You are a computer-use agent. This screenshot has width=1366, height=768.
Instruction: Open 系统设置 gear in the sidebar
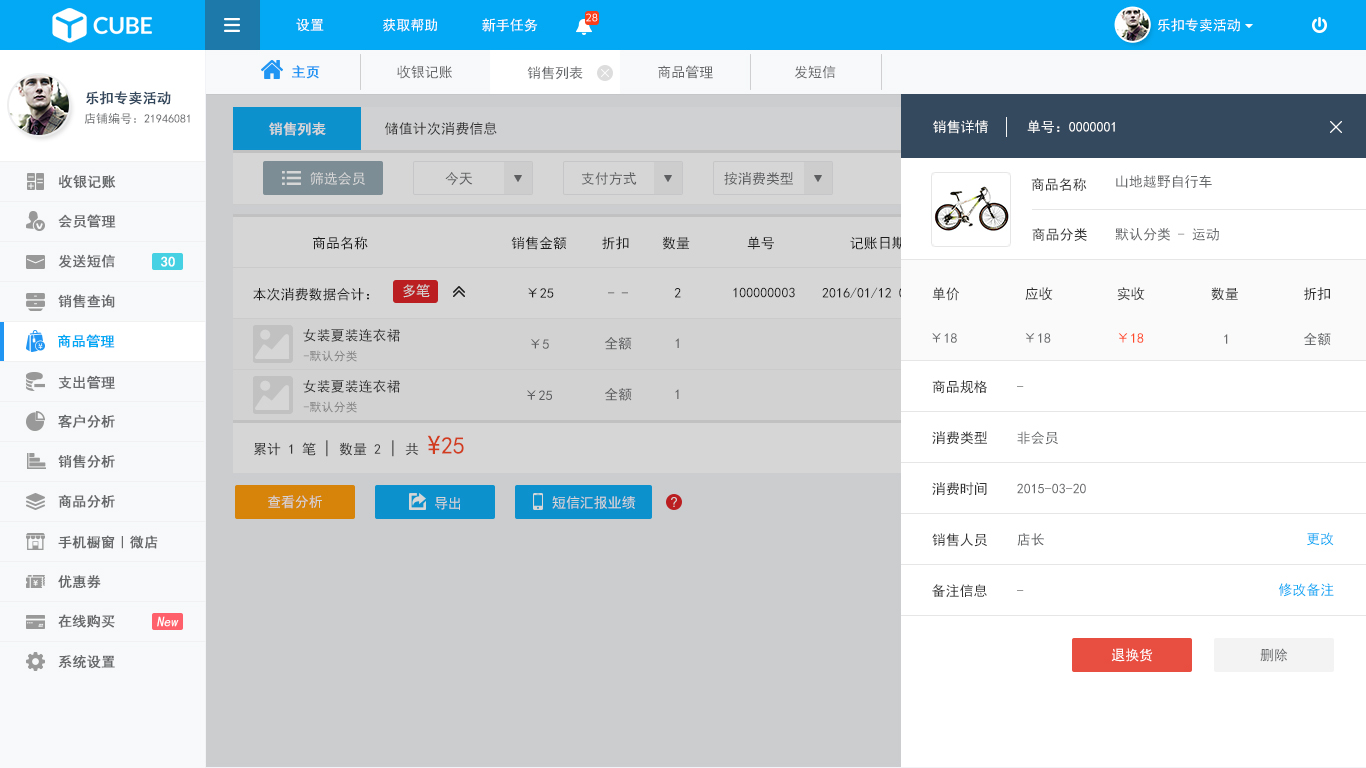[x=36, y=662]
